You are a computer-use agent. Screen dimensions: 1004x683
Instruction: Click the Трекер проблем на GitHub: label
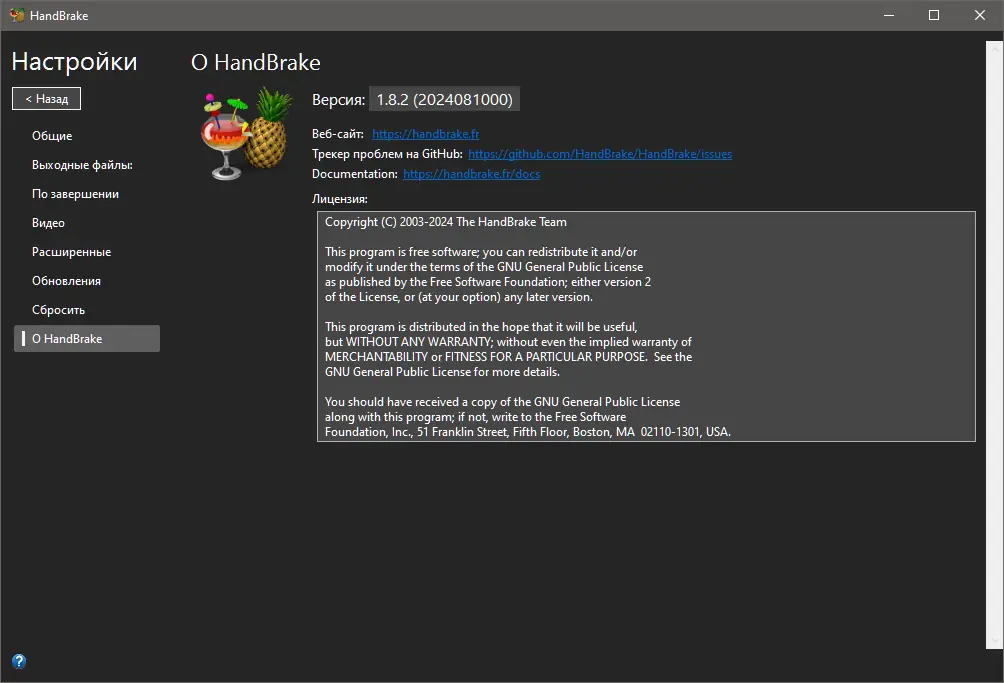[387, 154]
